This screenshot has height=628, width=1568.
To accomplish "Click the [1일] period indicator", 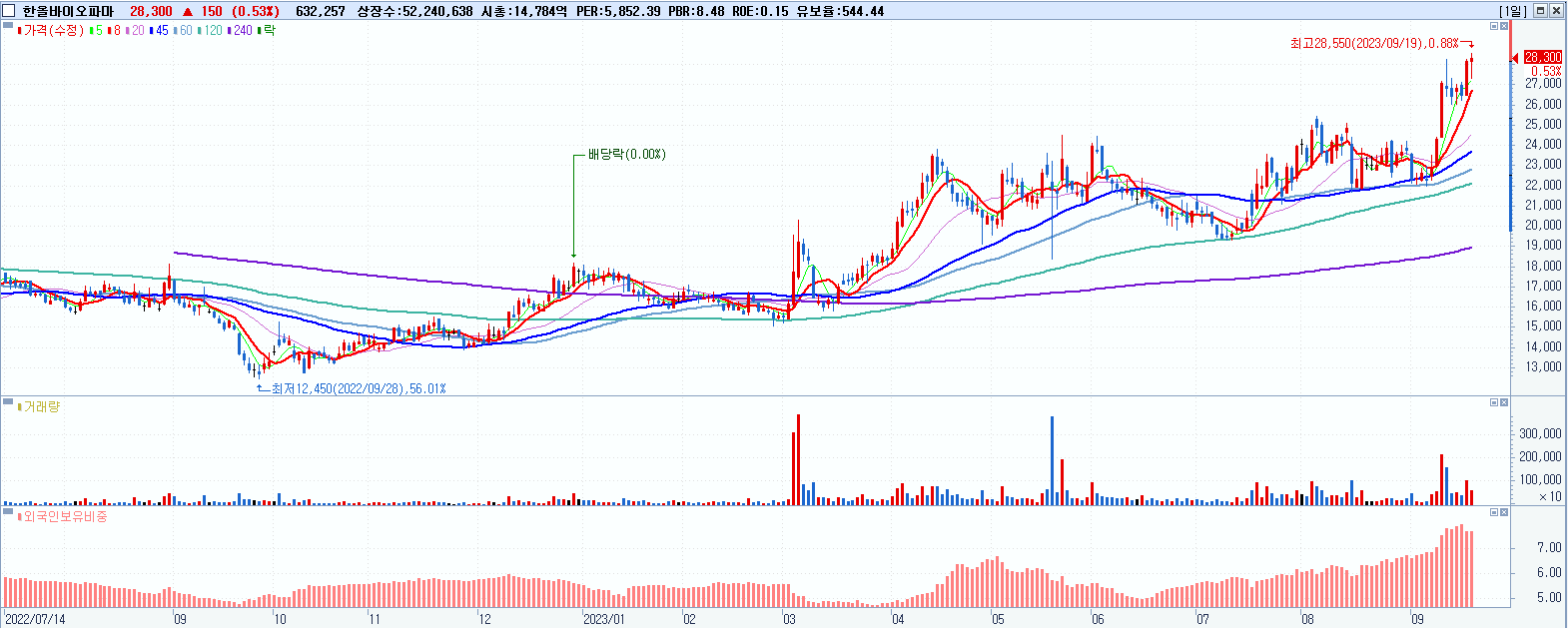I will [x=1513, y=11].
